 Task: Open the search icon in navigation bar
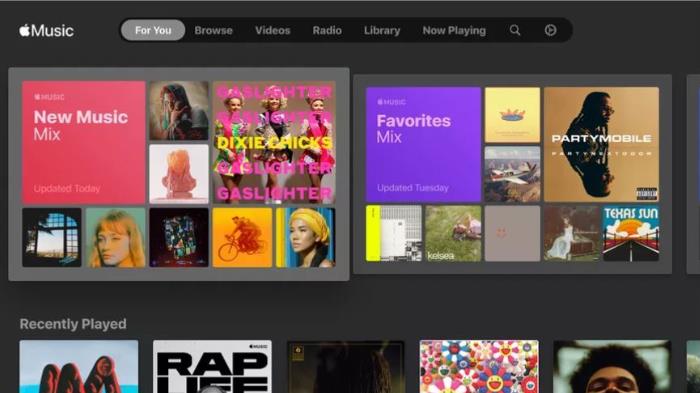[x=515, y=30]
